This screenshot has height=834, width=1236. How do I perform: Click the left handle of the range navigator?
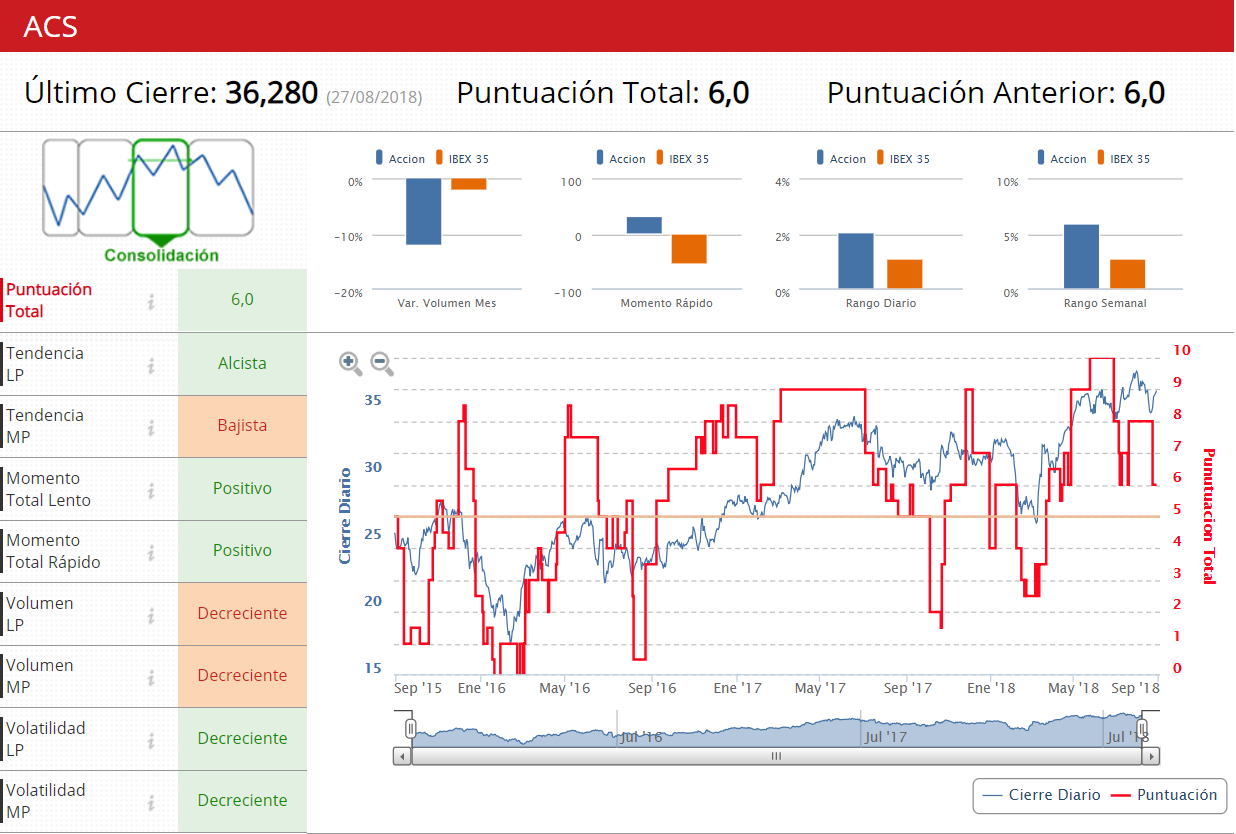[410, 727]
